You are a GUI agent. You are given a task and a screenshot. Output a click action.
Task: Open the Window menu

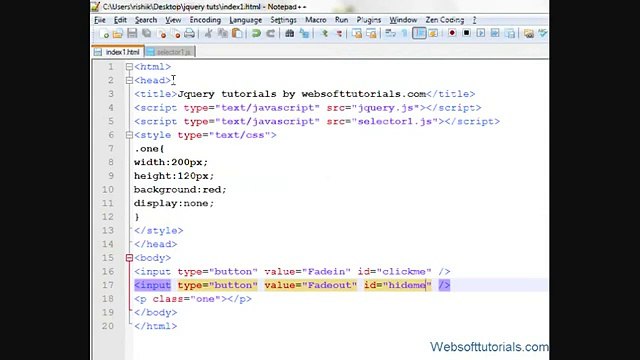pyautogui.click(x=403, y=20)
